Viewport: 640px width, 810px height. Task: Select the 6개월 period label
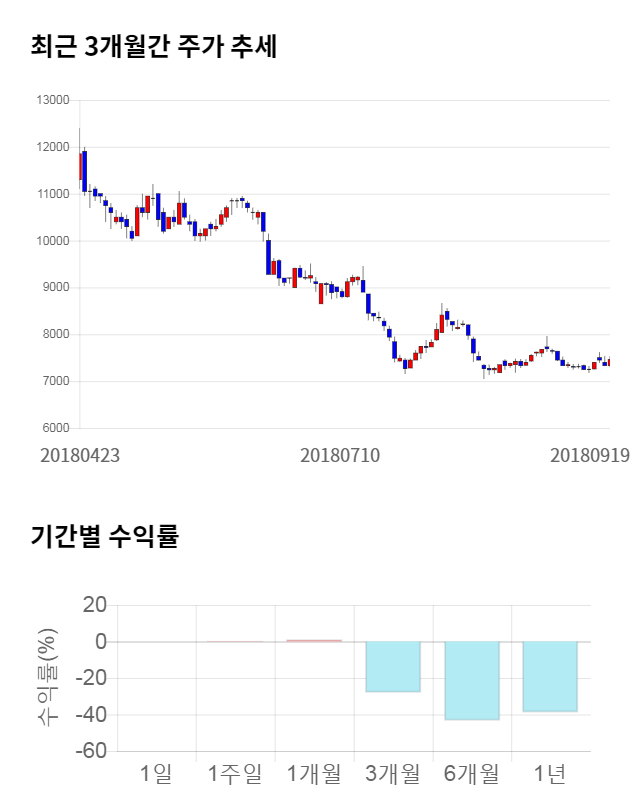pyautogui.click(x=472, y=773)
